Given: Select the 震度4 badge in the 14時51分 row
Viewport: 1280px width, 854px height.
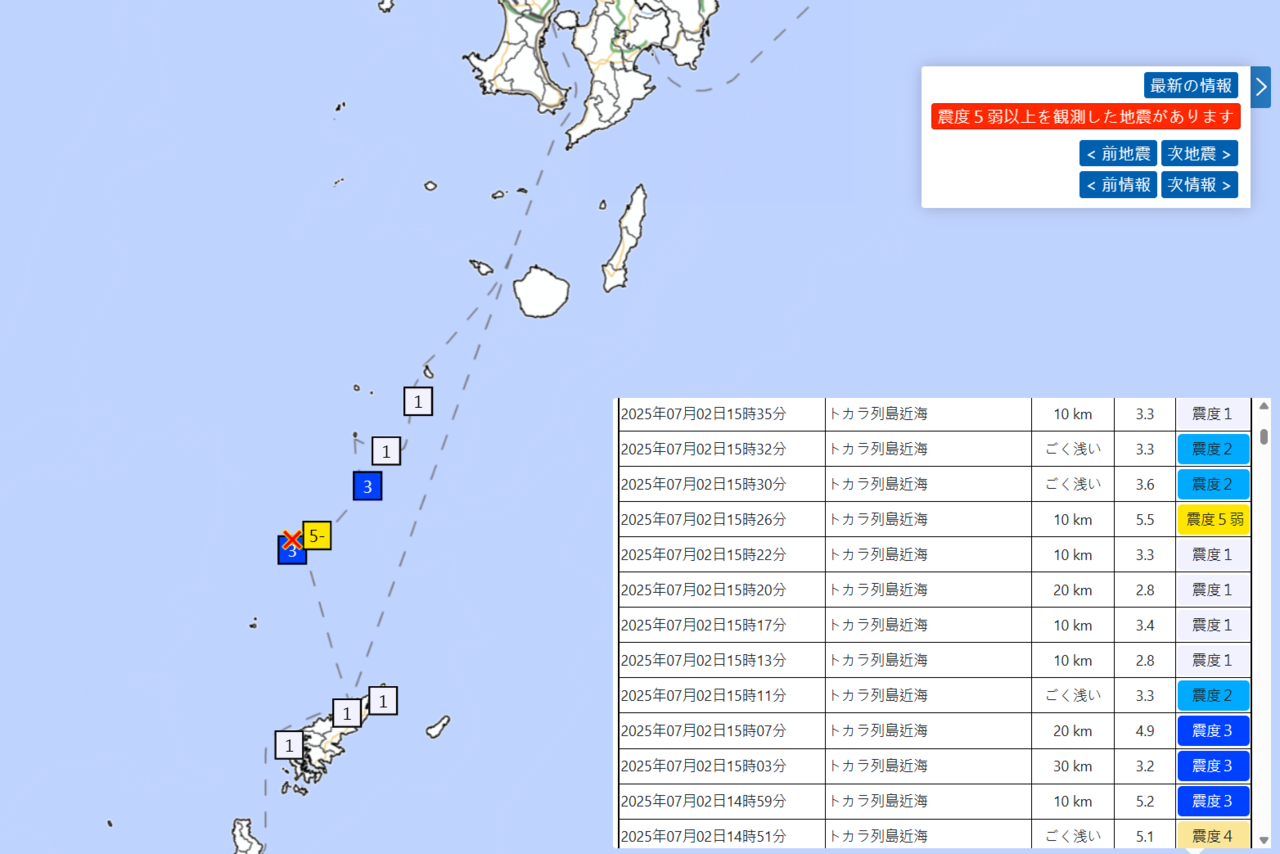Looking at the screenshot, I should [1213, 836].
